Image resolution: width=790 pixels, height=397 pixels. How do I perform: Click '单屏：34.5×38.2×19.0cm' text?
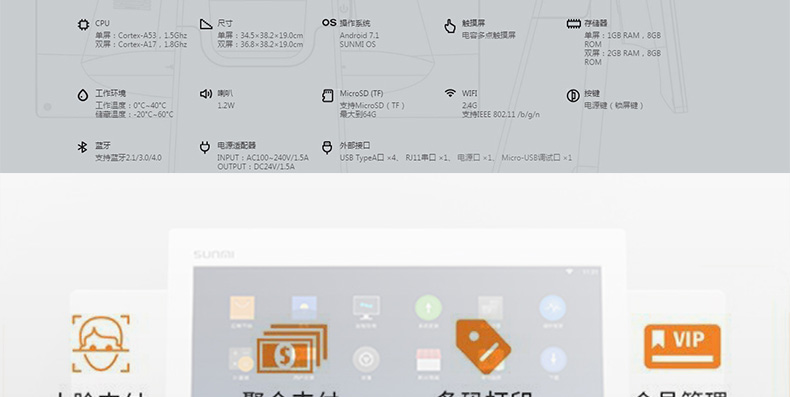(260, 35)
